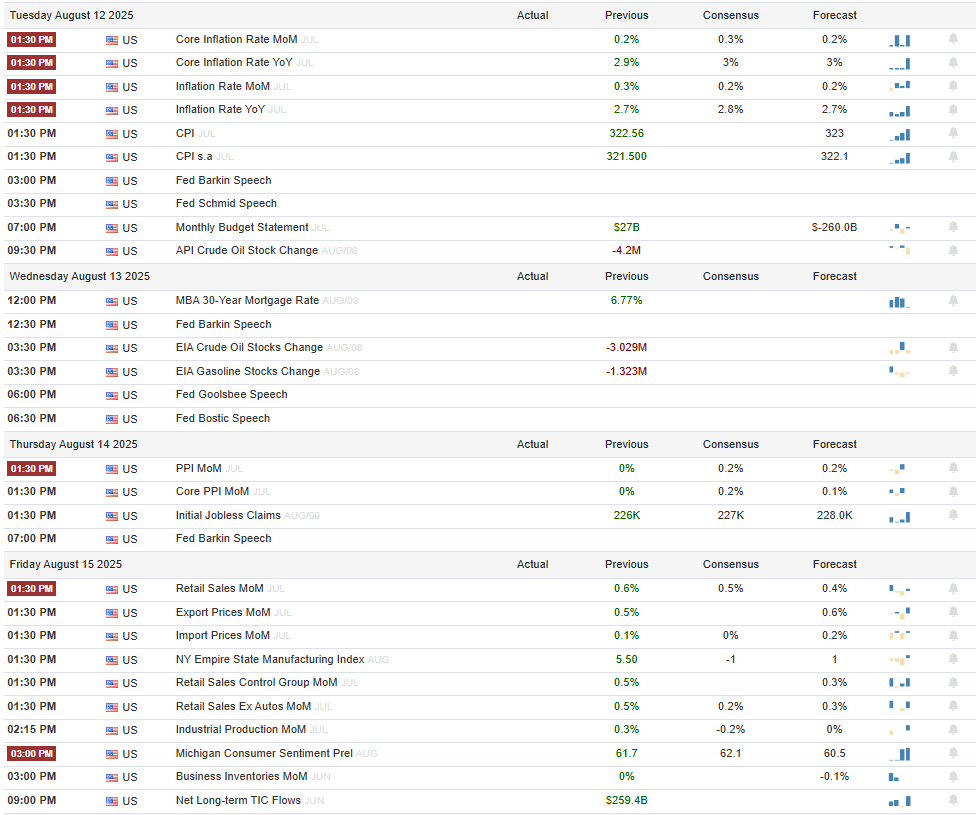980x815 pixels.
Task: Open the PPI MoM indicator link
Action: [198, 468]
